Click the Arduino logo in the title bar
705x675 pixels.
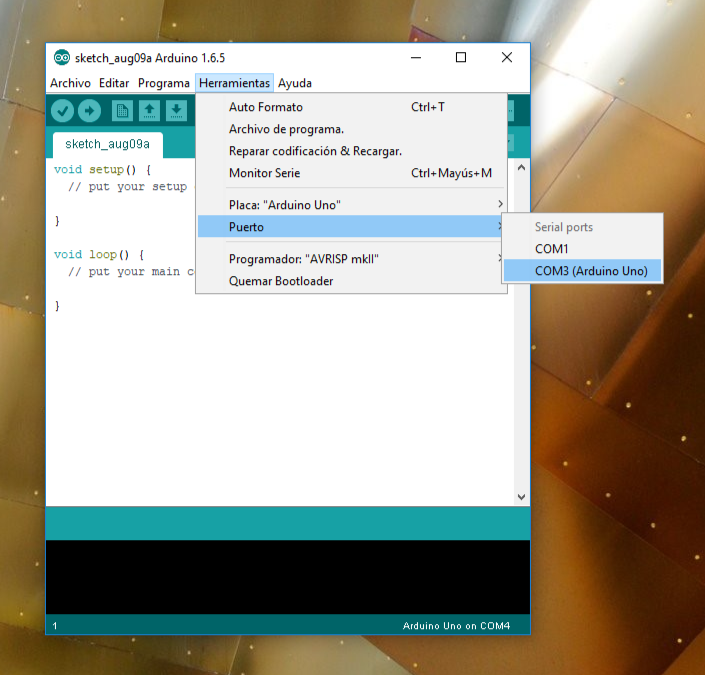point(62,58)
